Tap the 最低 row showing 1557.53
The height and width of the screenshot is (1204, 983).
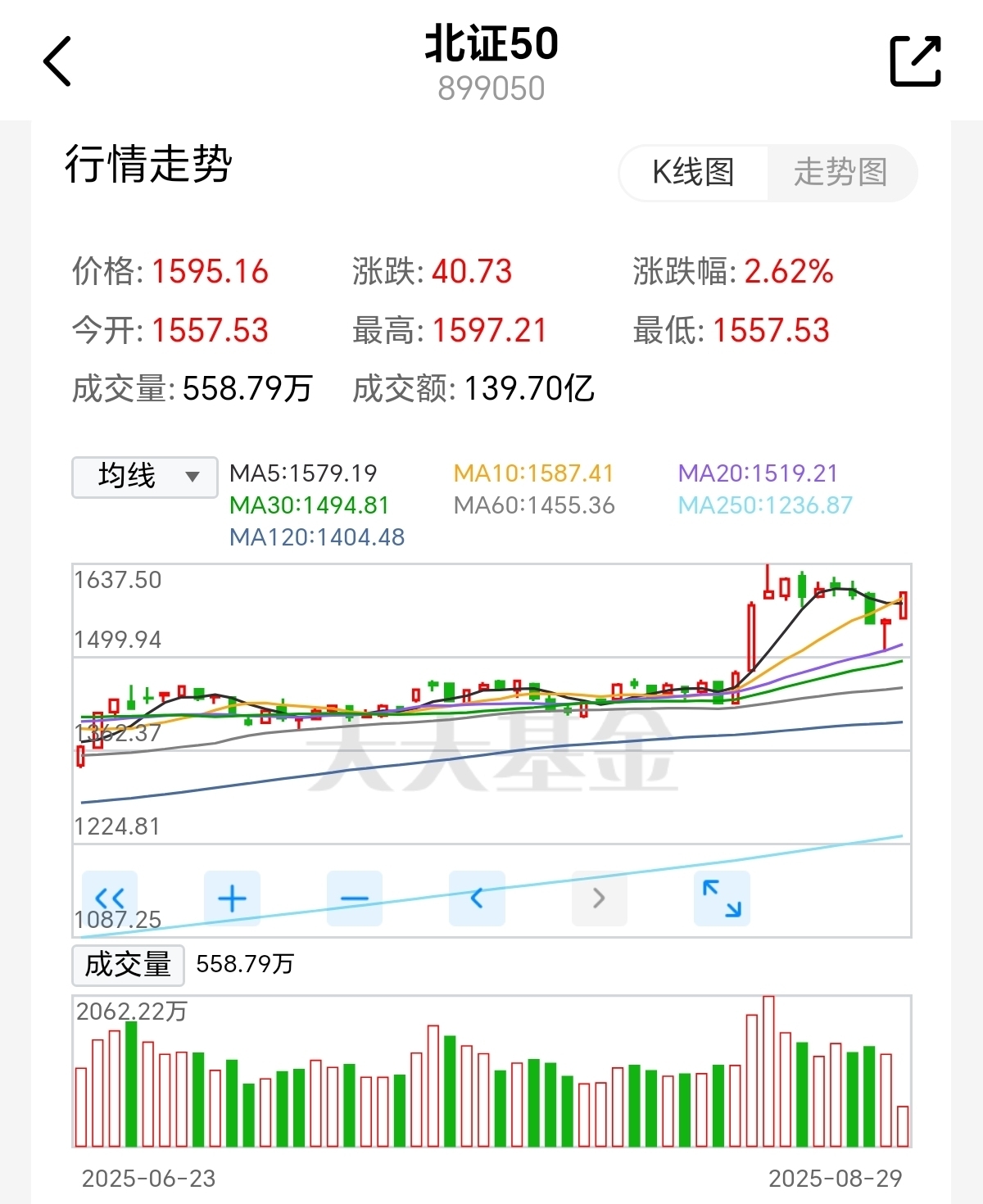coord(732,331)
